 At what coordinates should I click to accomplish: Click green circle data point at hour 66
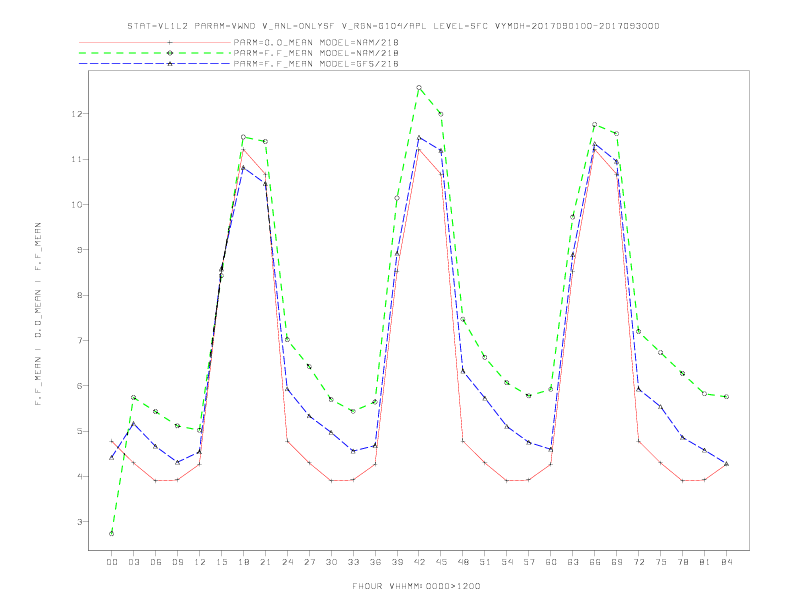pyautogui.click(x=595, y=125)
